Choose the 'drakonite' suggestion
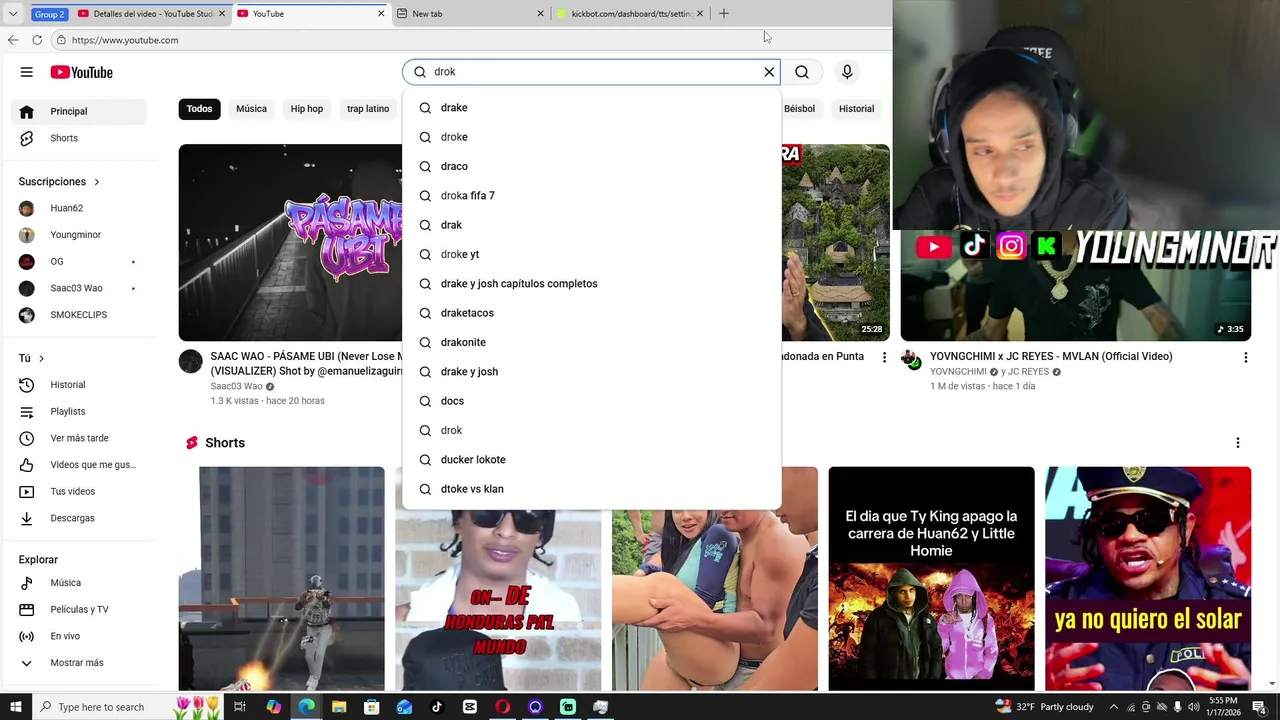 coord(591,342)
